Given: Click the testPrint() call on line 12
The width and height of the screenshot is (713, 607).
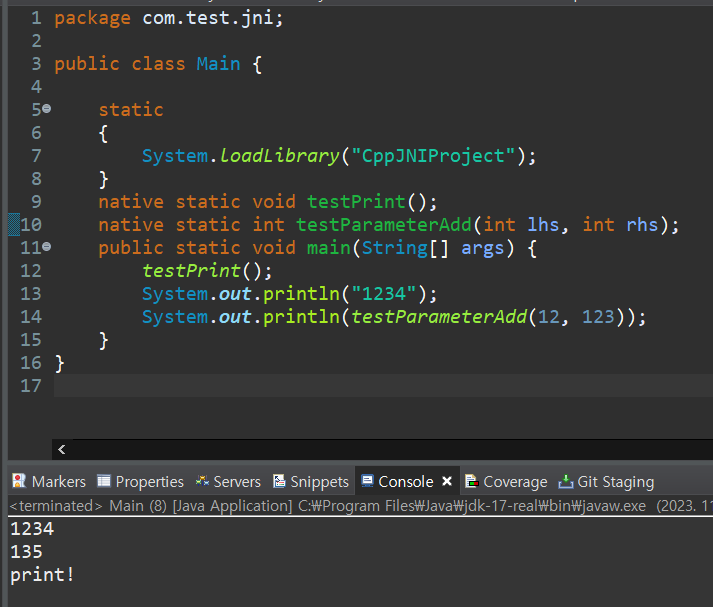Looking at the screenshot, I should point(207,271).
